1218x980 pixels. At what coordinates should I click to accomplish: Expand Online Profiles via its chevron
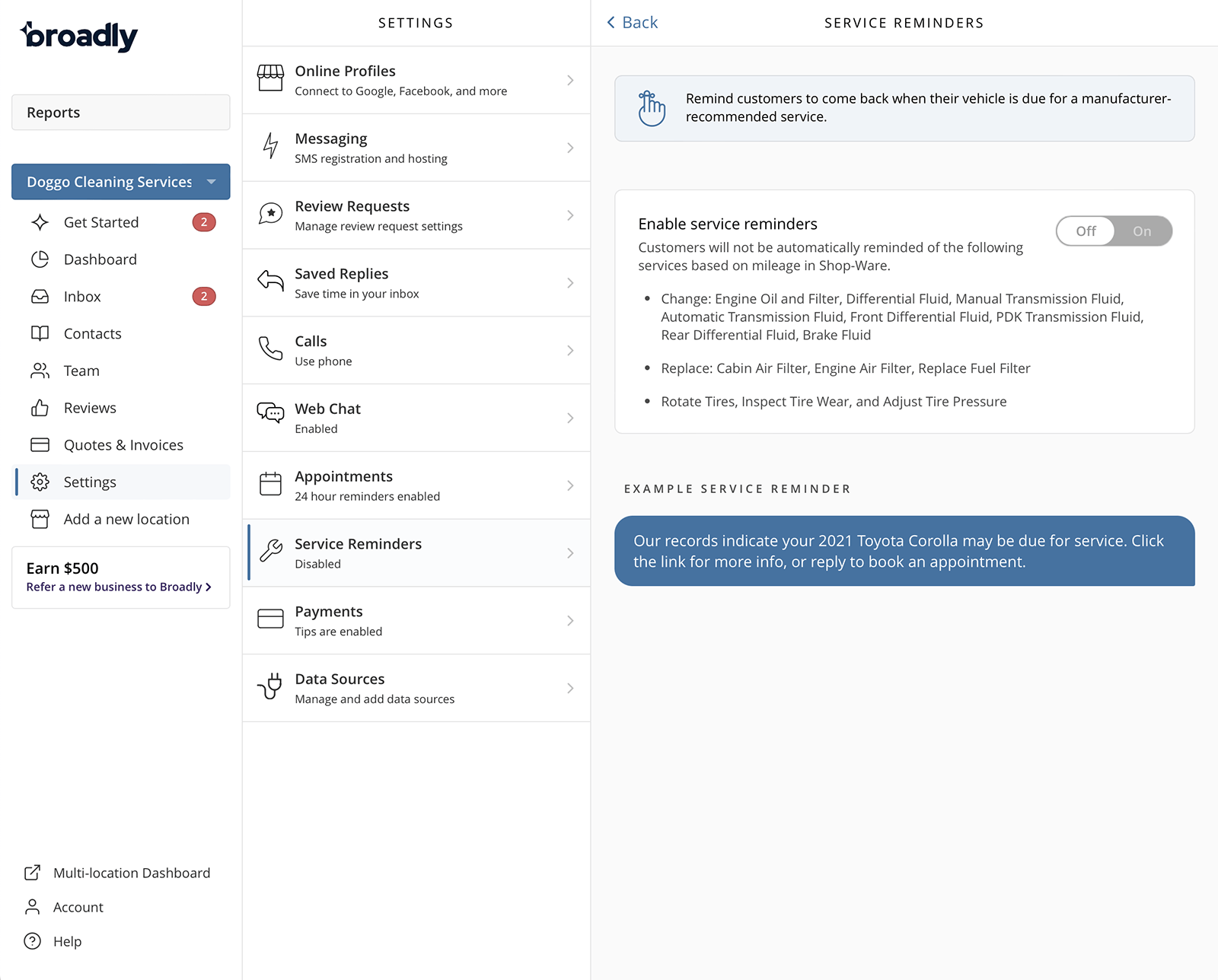pos(570,80)
